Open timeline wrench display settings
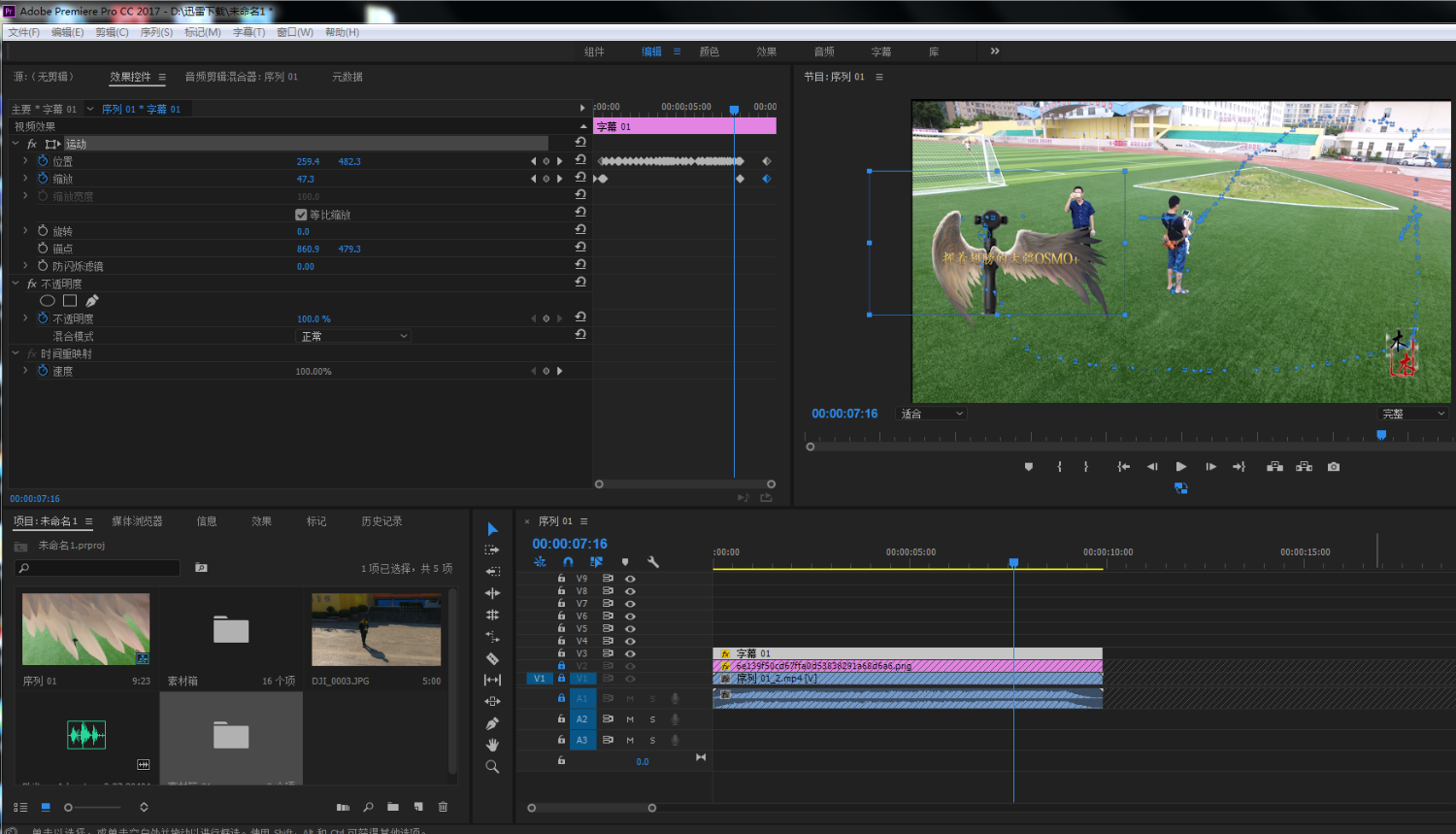The height and width of the screenshot is (834, 1456). coord(653,562)
